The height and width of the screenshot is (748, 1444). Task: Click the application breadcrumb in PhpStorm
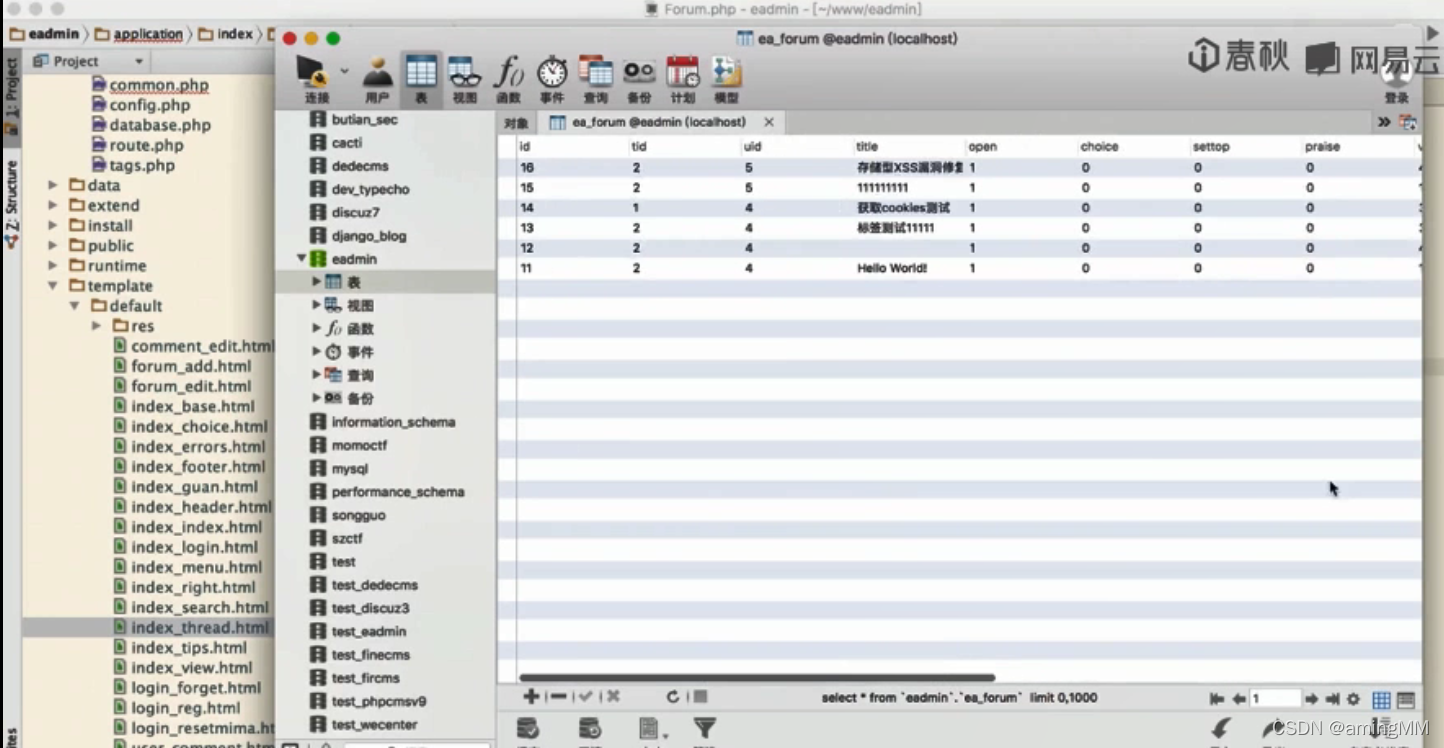148,34
